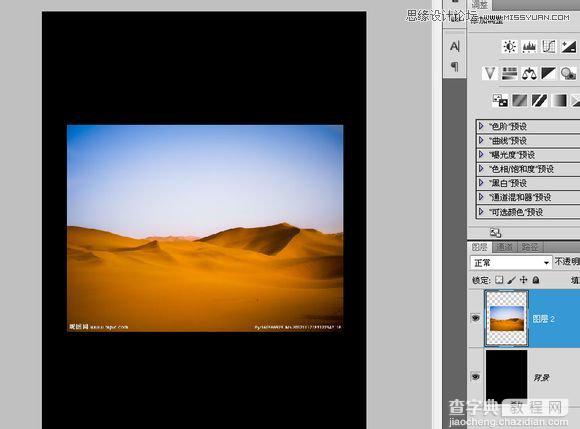The height and width of the screenshot is (429, 580).
Task: Add a Black & White adjustment
Action: (x=549, y=73)
